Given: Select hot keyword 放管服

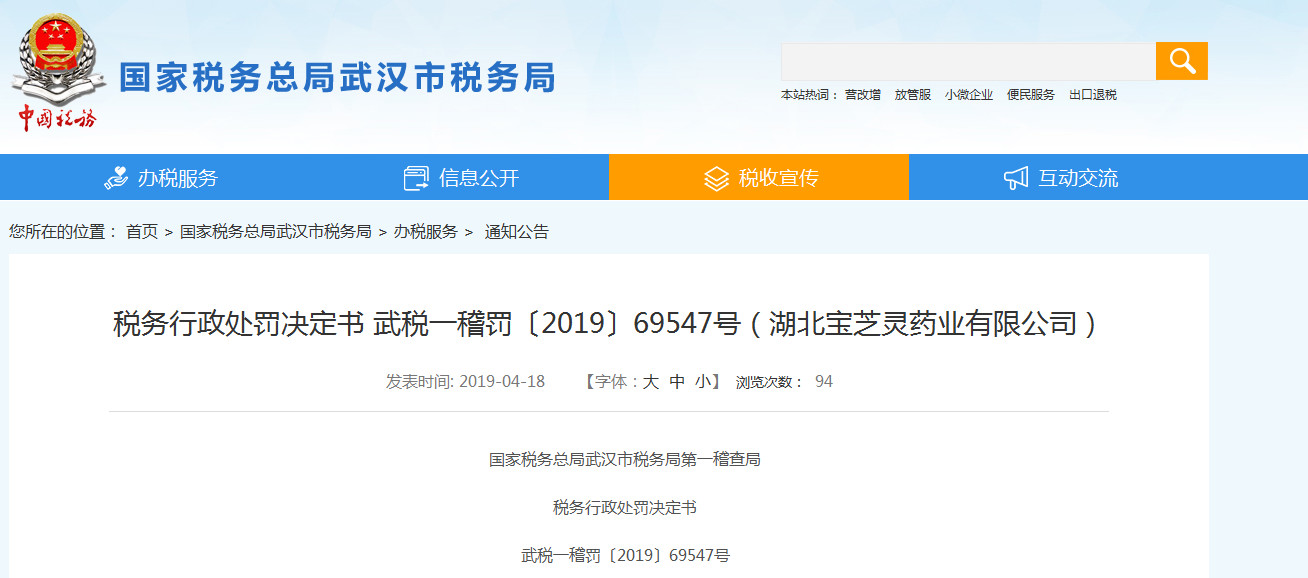Looking at the screenshot, I should pyautogui.click(x=912, y=95).
